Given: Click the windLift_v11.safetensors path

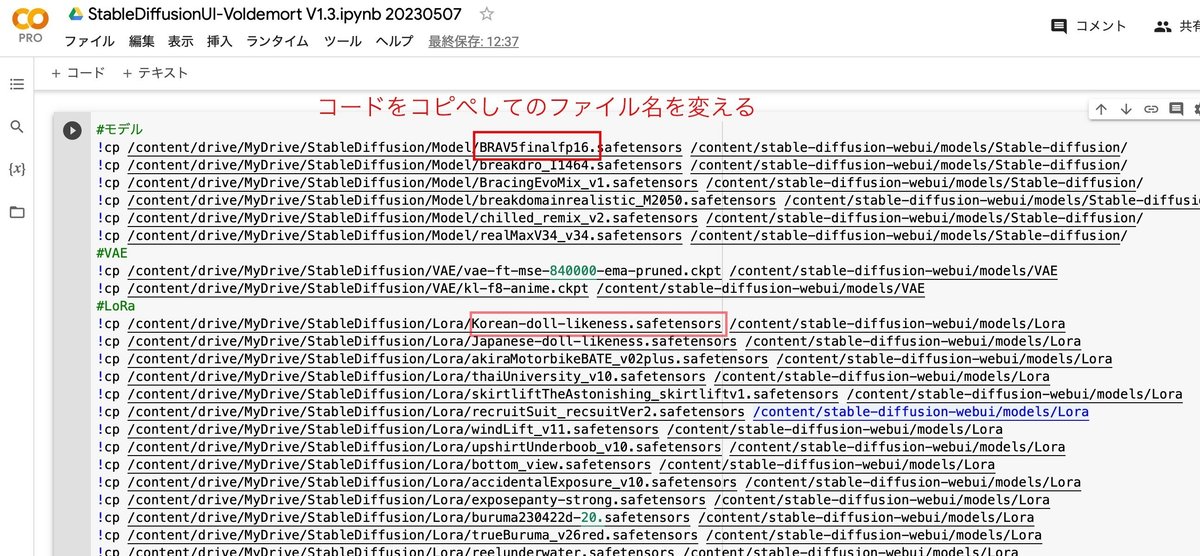Looking at the screenshot, I should pyautogui.click(x=394, y=429).
